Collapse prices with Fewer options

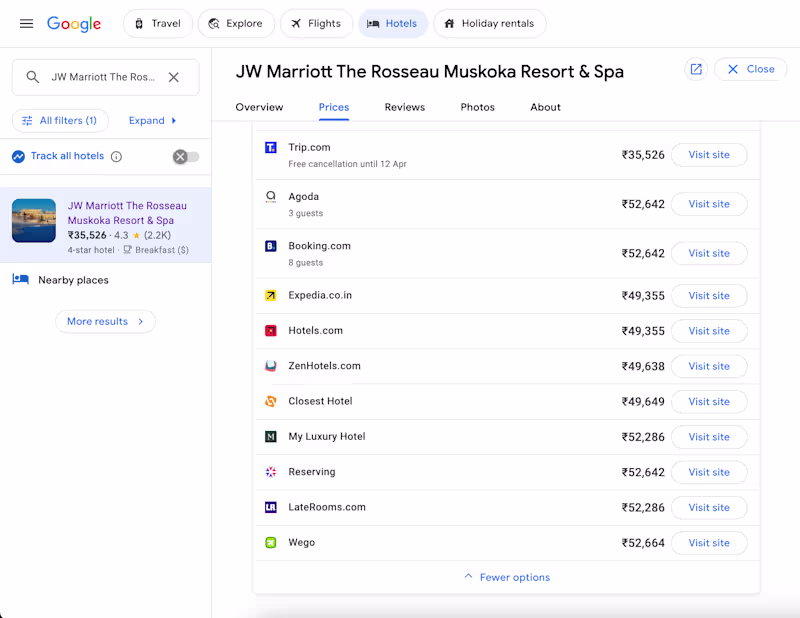(x=506, y=577)
